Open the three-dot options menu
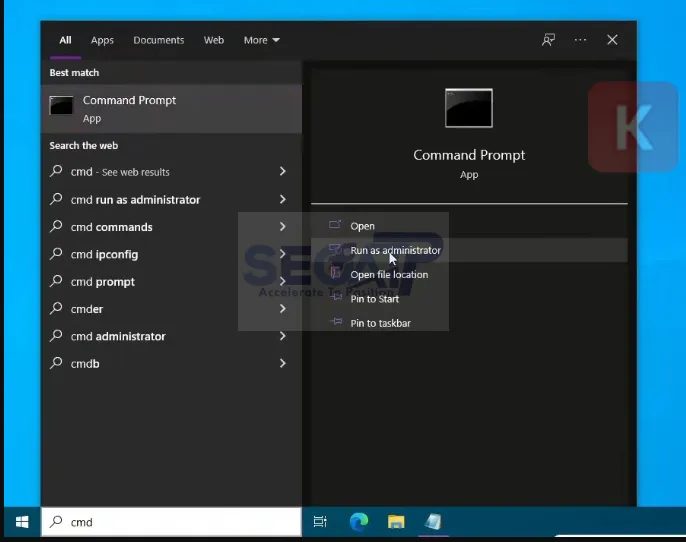 (580, 40)
